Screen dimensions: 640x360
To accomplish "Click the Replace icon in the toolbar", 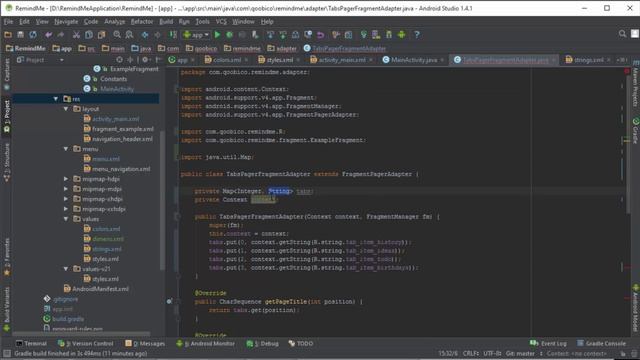I will tap(129, 35).
